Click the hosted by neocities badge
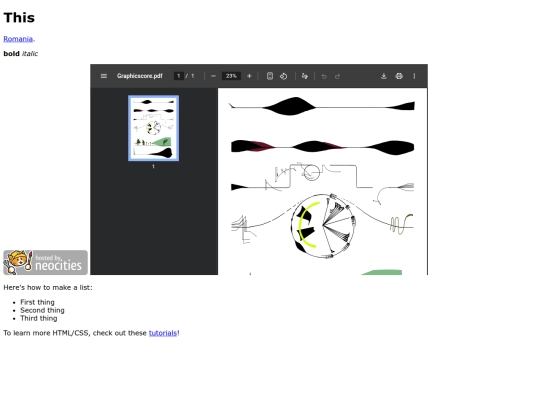The width and height of the screenshot is (540, 405). pyautogui.click(x=45, y=262)
